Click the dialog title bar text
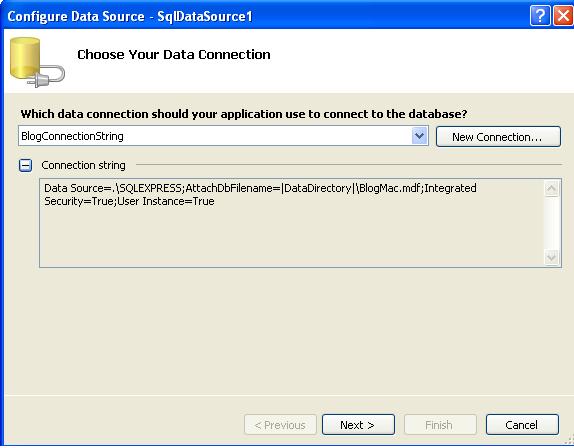Viewport: 574px width, 448px height. (130, 16)
